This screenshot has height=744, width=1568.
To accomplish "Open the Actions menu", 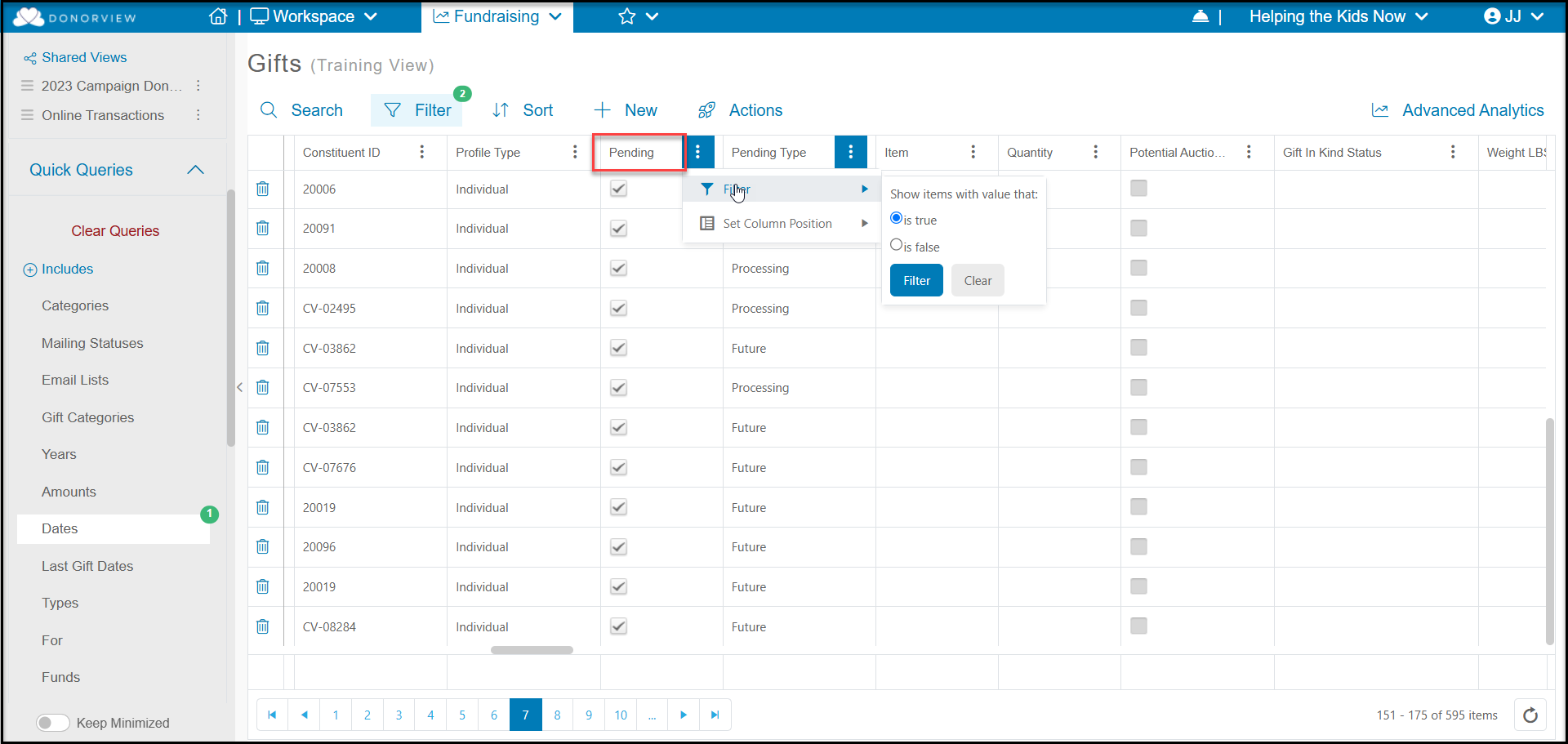I will coord(740,110).
